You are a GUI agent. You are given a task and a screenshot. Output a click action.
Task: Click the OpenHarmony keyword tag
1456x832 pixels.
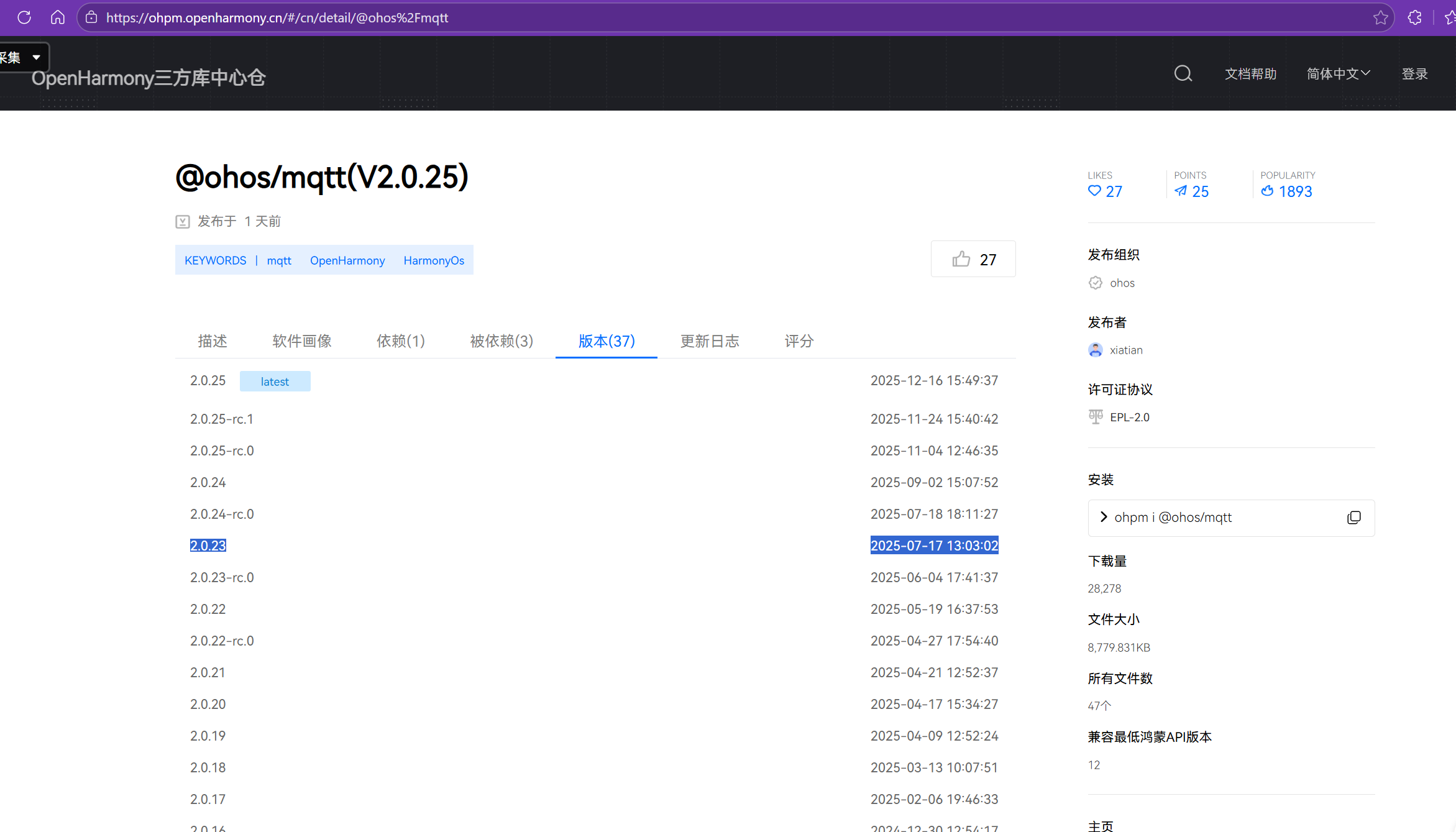click(x=347, y=260)
